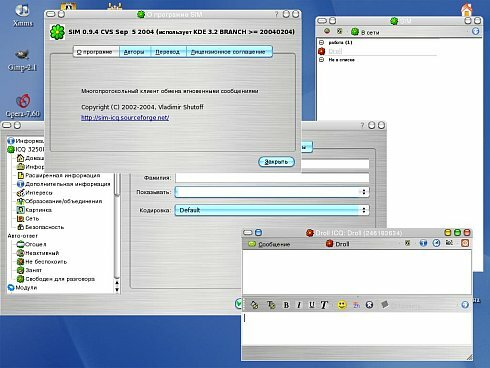Select the Droll contact in the contact list
This screenshot has width=490, height=368.
point(335,51)
